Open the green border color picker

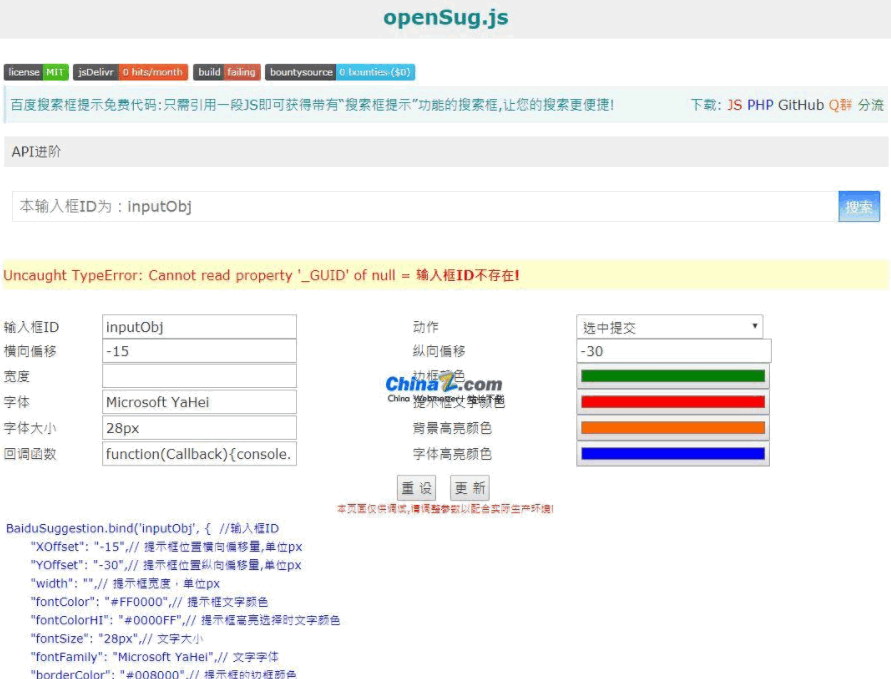point(673,376)
